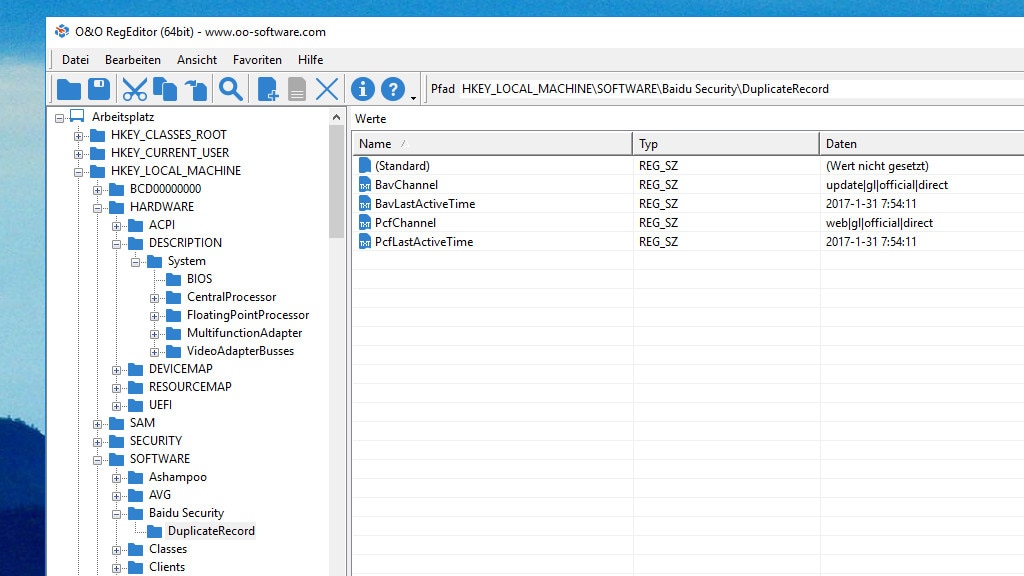Click the BIOS folder icon
Viewport: 1024px width, 576px height.
(x=174, y=279)
